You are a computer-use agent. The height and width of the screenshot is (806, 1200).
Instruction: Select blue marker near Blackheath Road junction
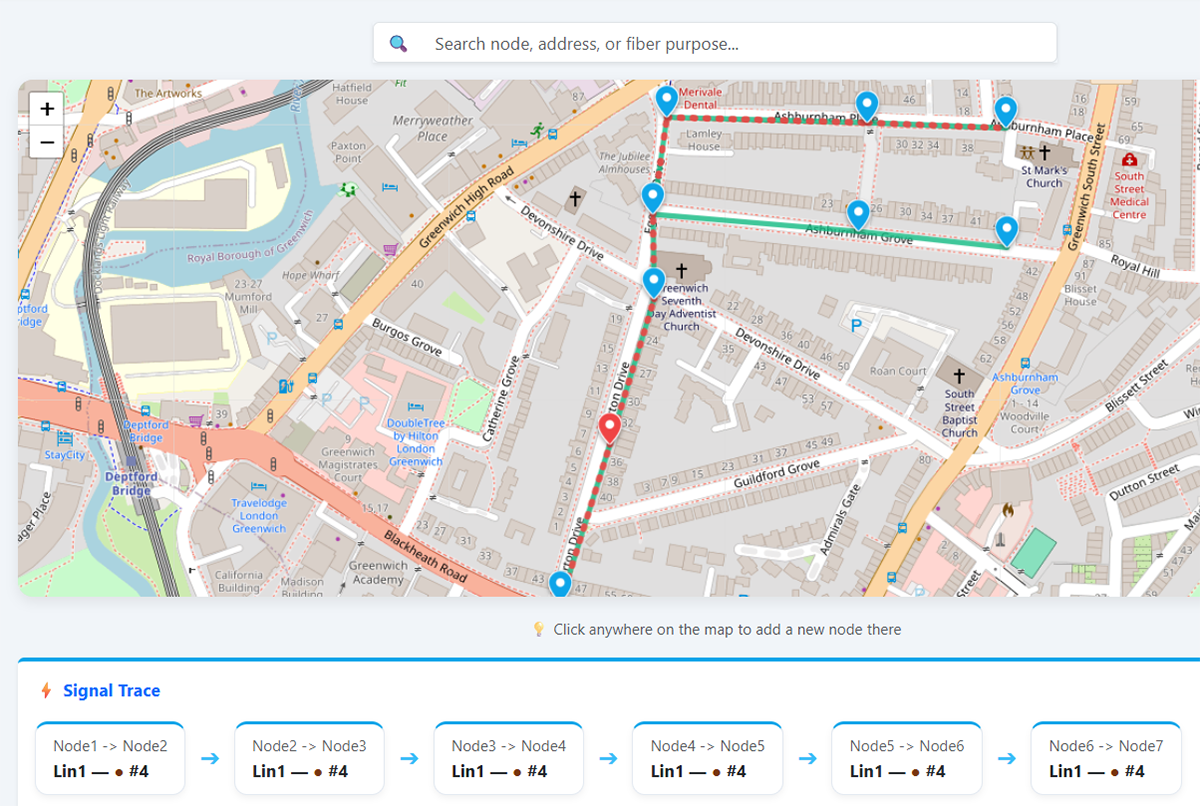561,583
